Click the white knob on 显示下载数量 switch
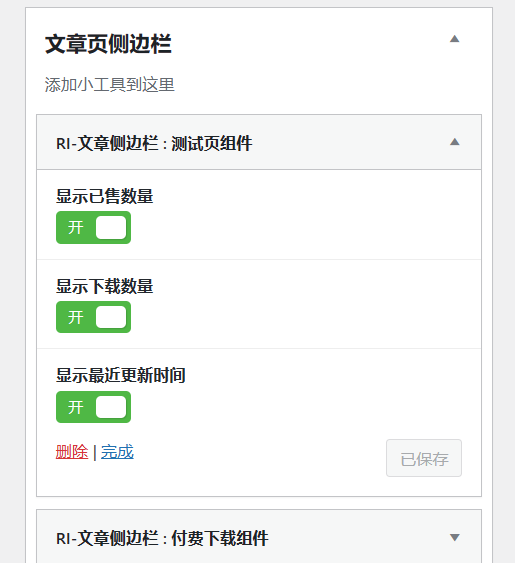 111,317
